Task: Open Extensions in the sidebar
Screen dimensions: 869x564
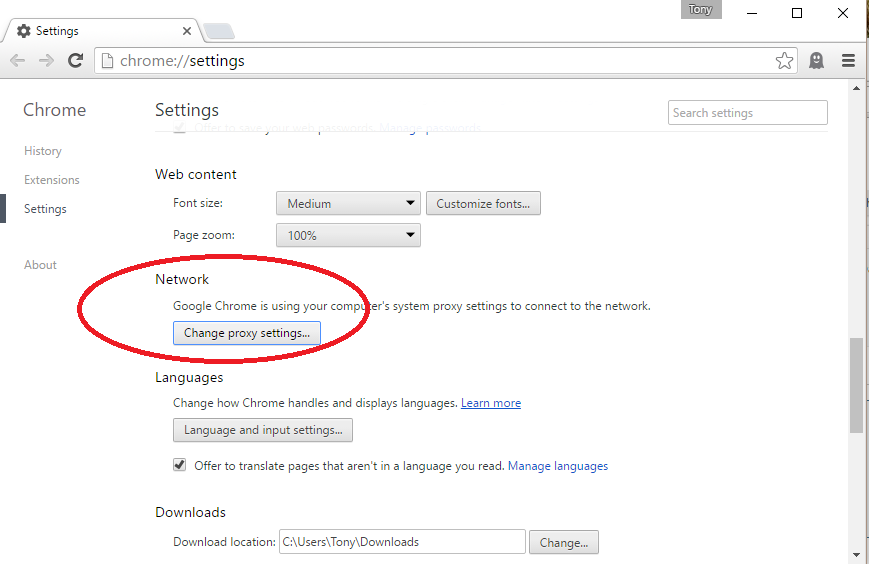Action: pos(52,180)
